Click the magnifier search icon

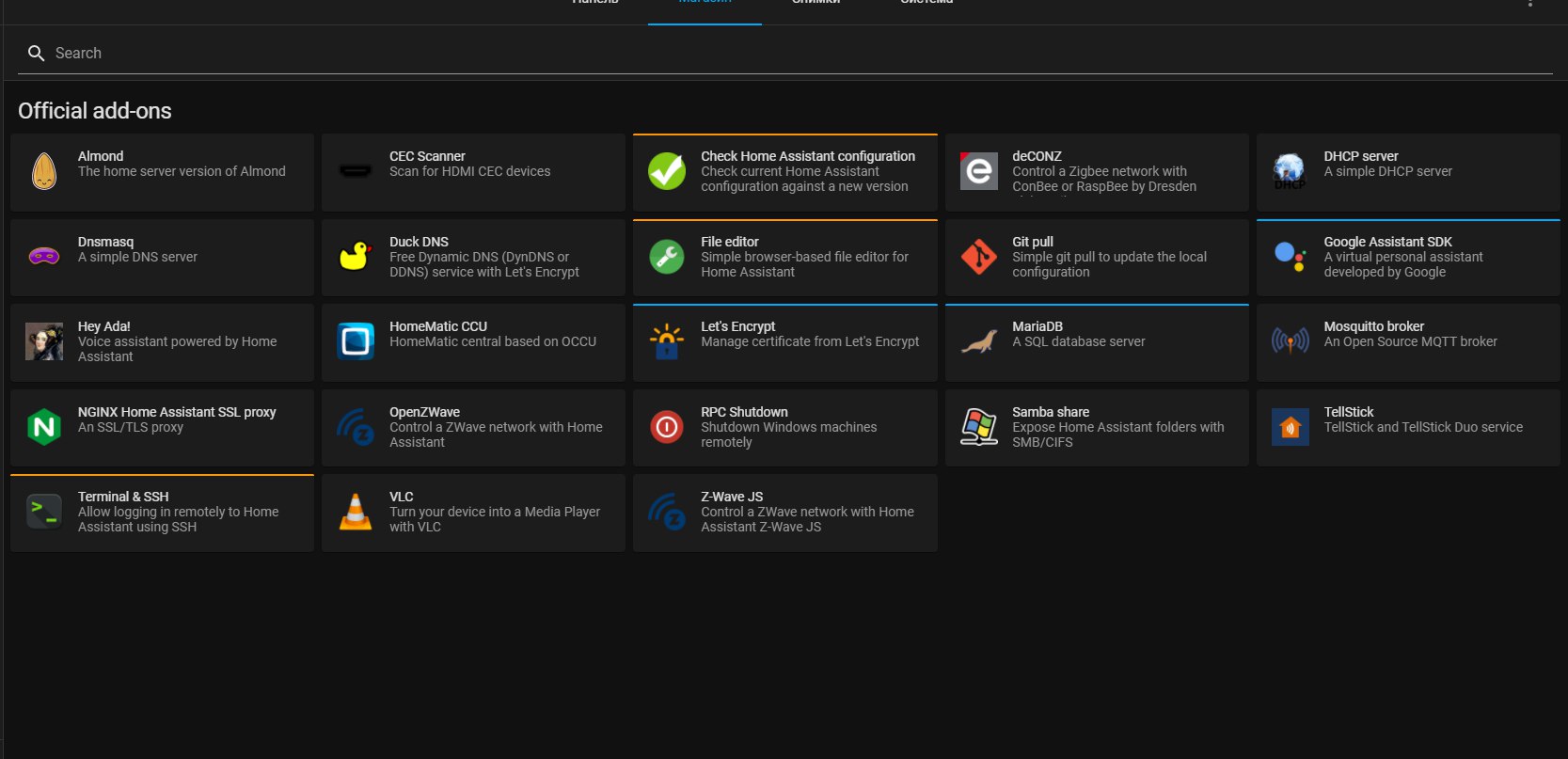[36, 54]
